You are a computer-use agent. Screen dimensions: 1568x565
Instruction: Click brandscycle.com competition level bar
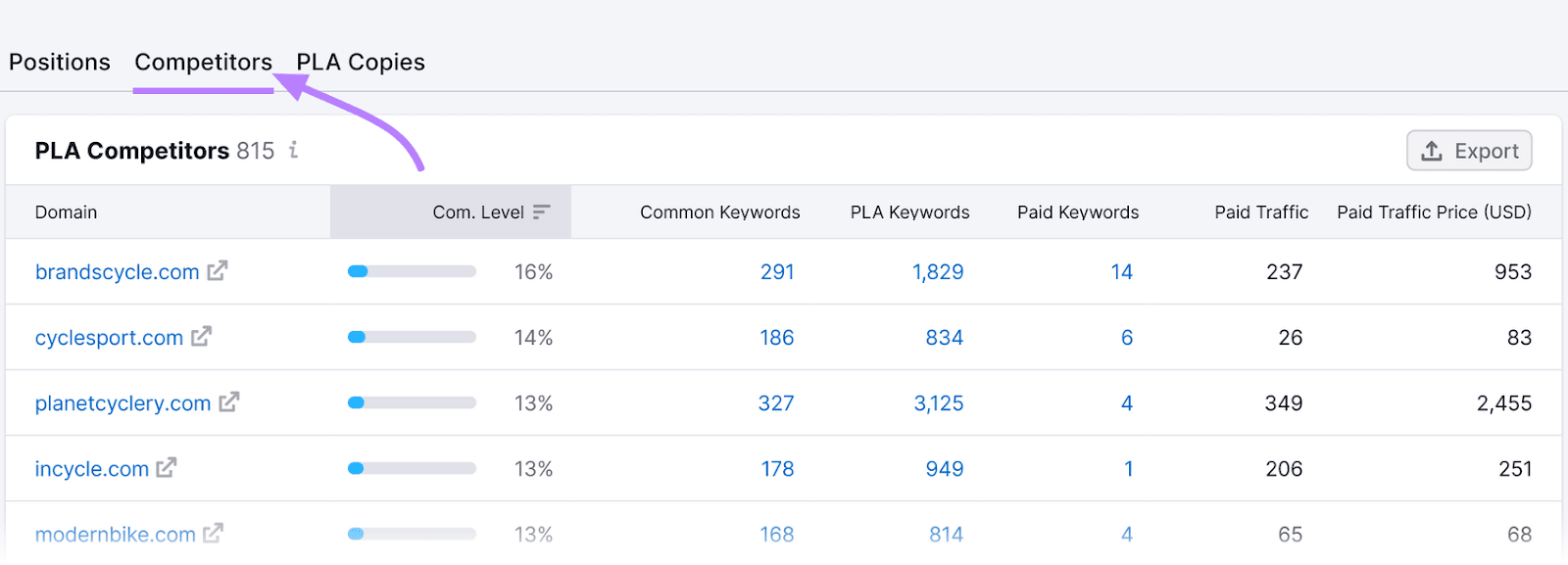412,271
